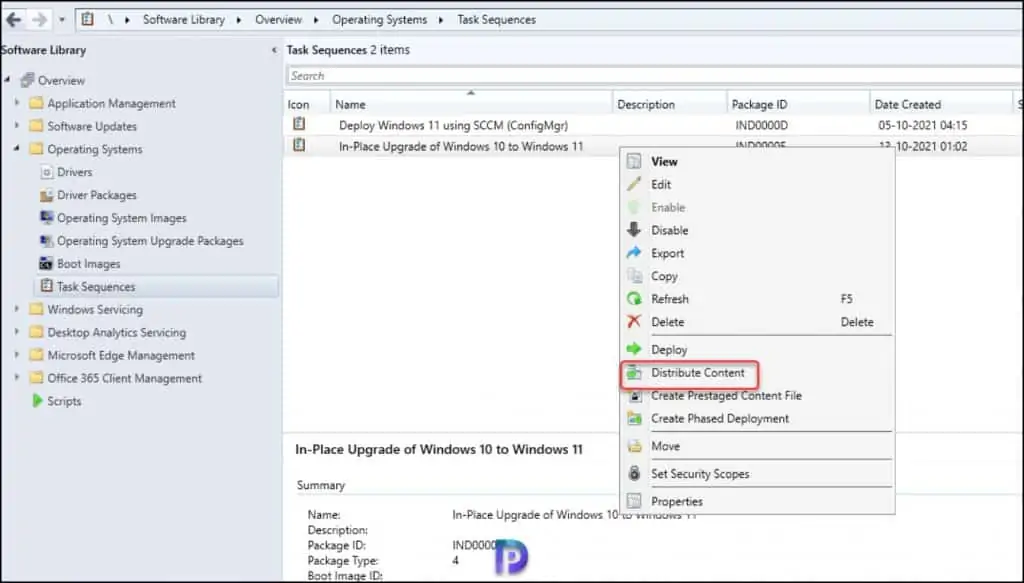Choose Refresh from the context menu
Image resolution: width=1024 pixels, height=583 pixels.
(758, 299)
